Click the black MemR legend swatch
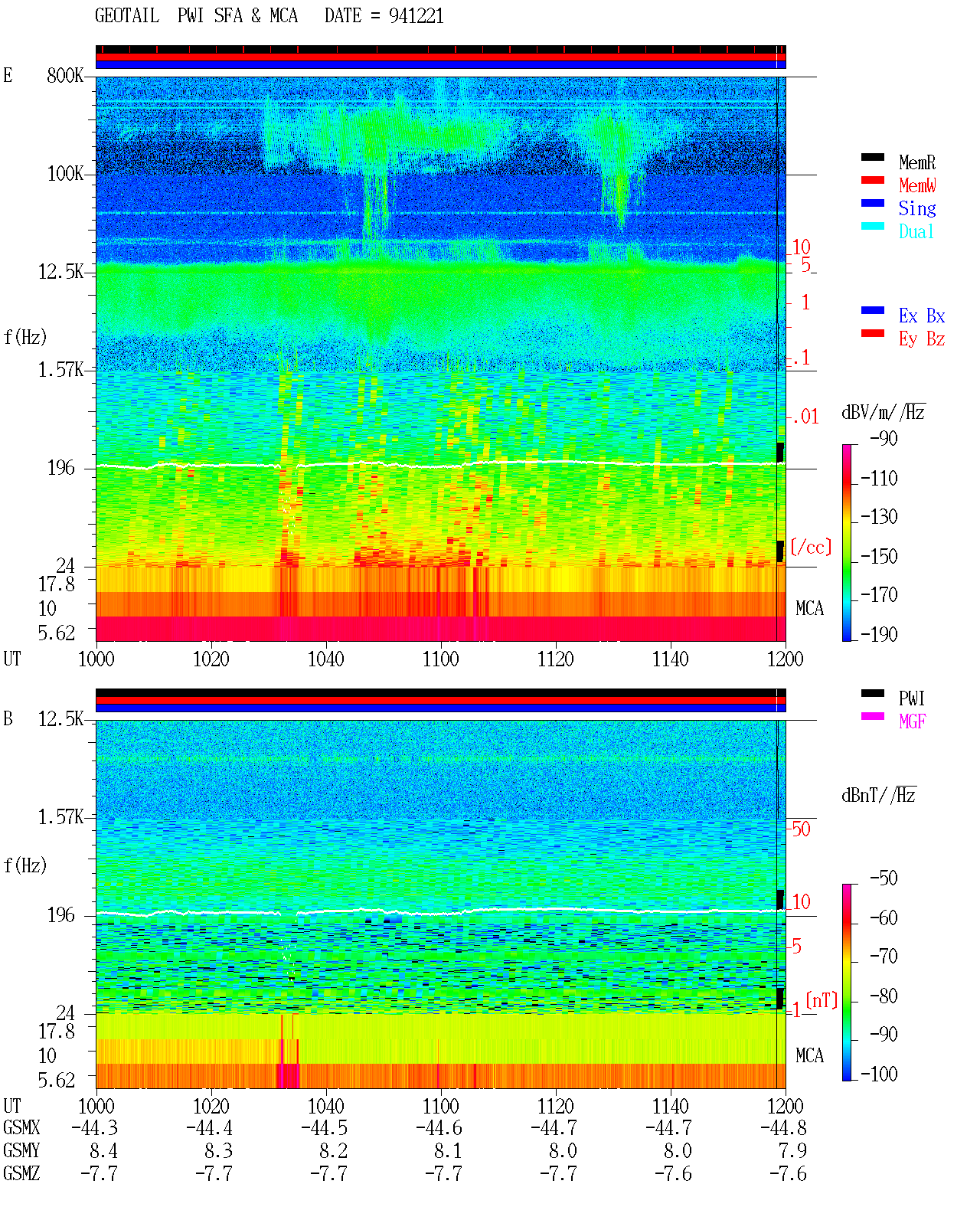Image resolution: width=980 pixels, height=1220 pixels. click(873, 157)
